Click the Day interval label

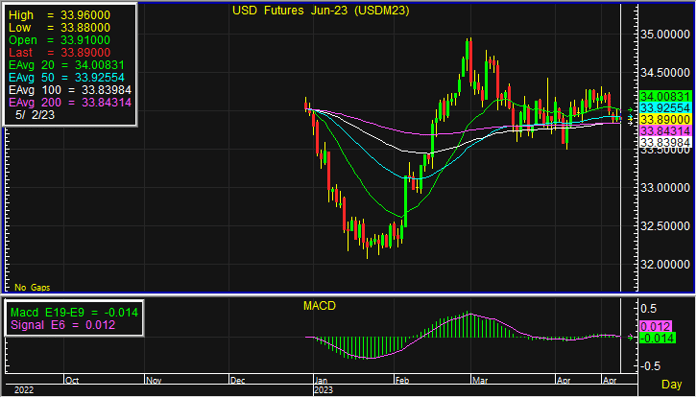[x=671, y=384]
